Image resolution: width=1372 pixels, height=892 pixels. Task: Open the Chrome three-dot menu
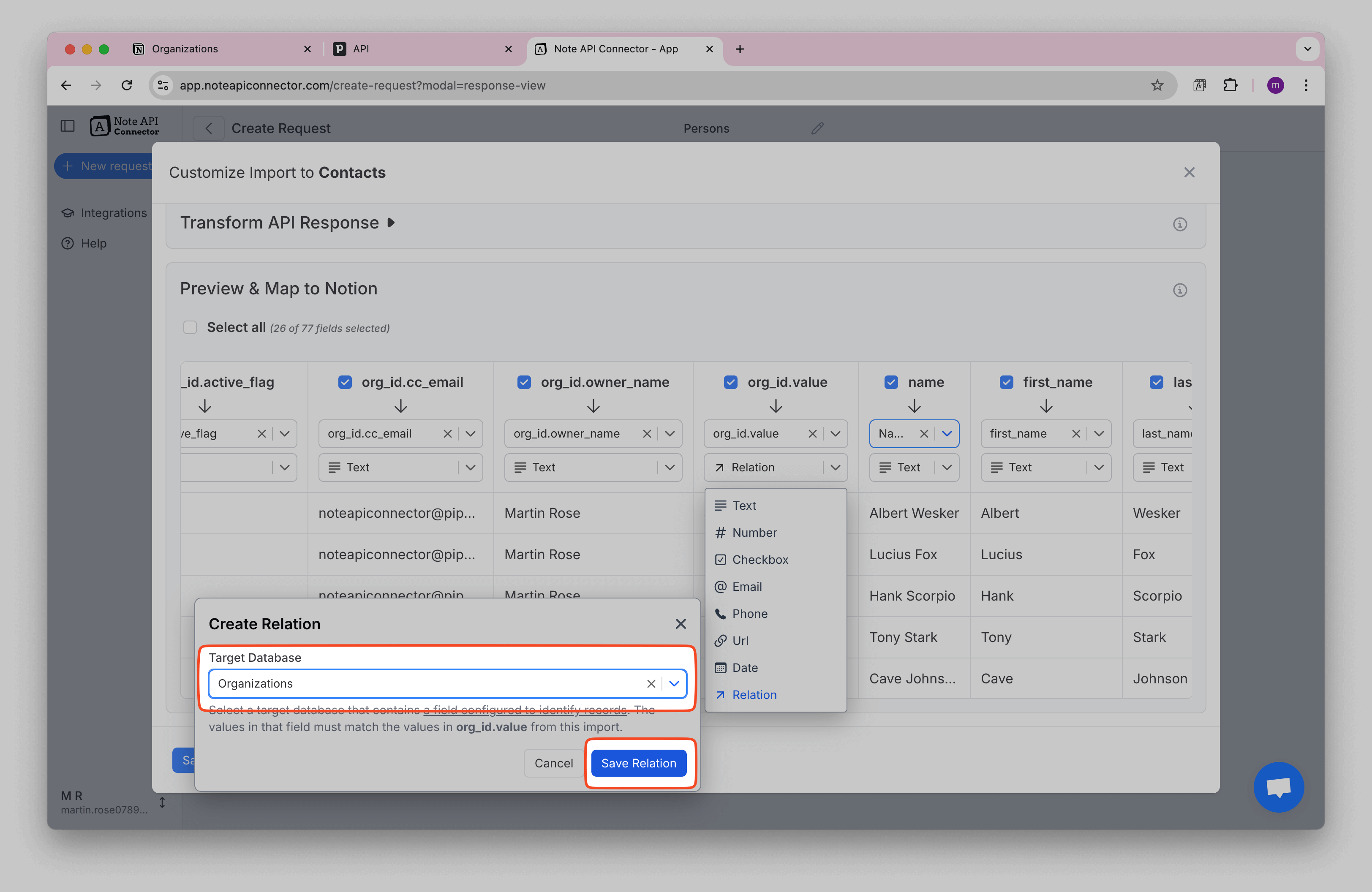[x=1306, y=85]
